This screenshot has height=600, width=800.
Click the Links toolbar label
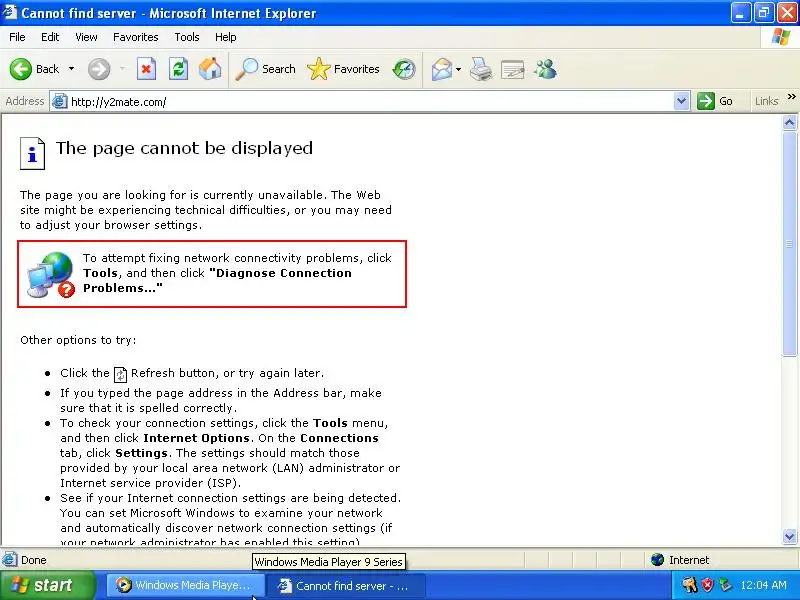pyautogui.click(x=766, y=102)
